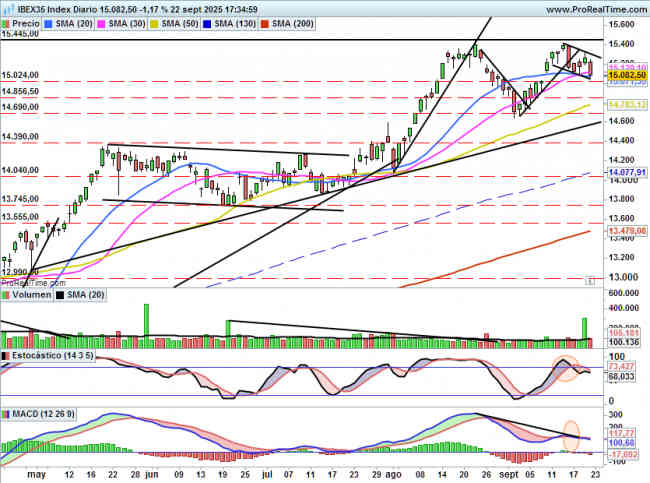This screenshot has height=483, width=650.
Task: Click the 13.555,00 level label
Action: [x=20, y=217]
